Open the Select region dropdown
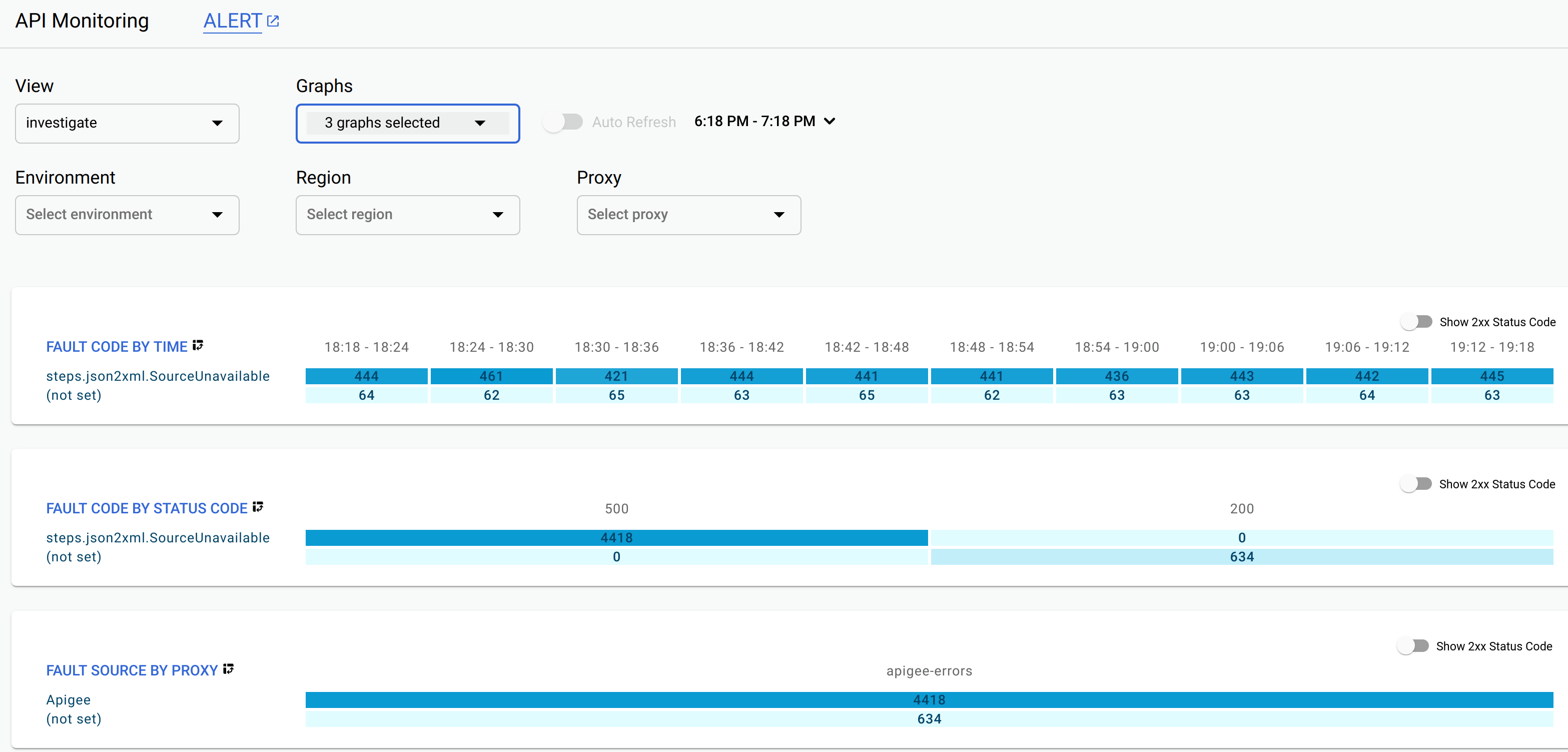1568x752 pixels. [x=407, y=214]
